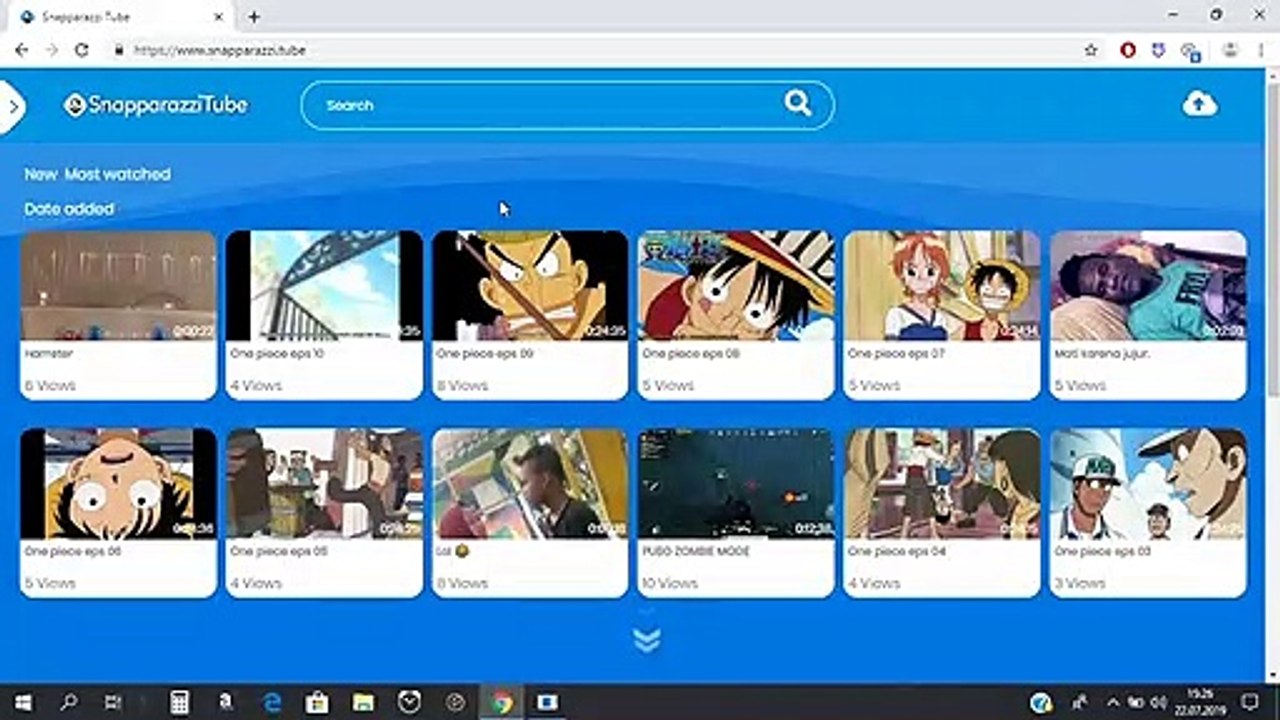Open the One piece eps 06 thumbnail

click(x=118, y=484)
